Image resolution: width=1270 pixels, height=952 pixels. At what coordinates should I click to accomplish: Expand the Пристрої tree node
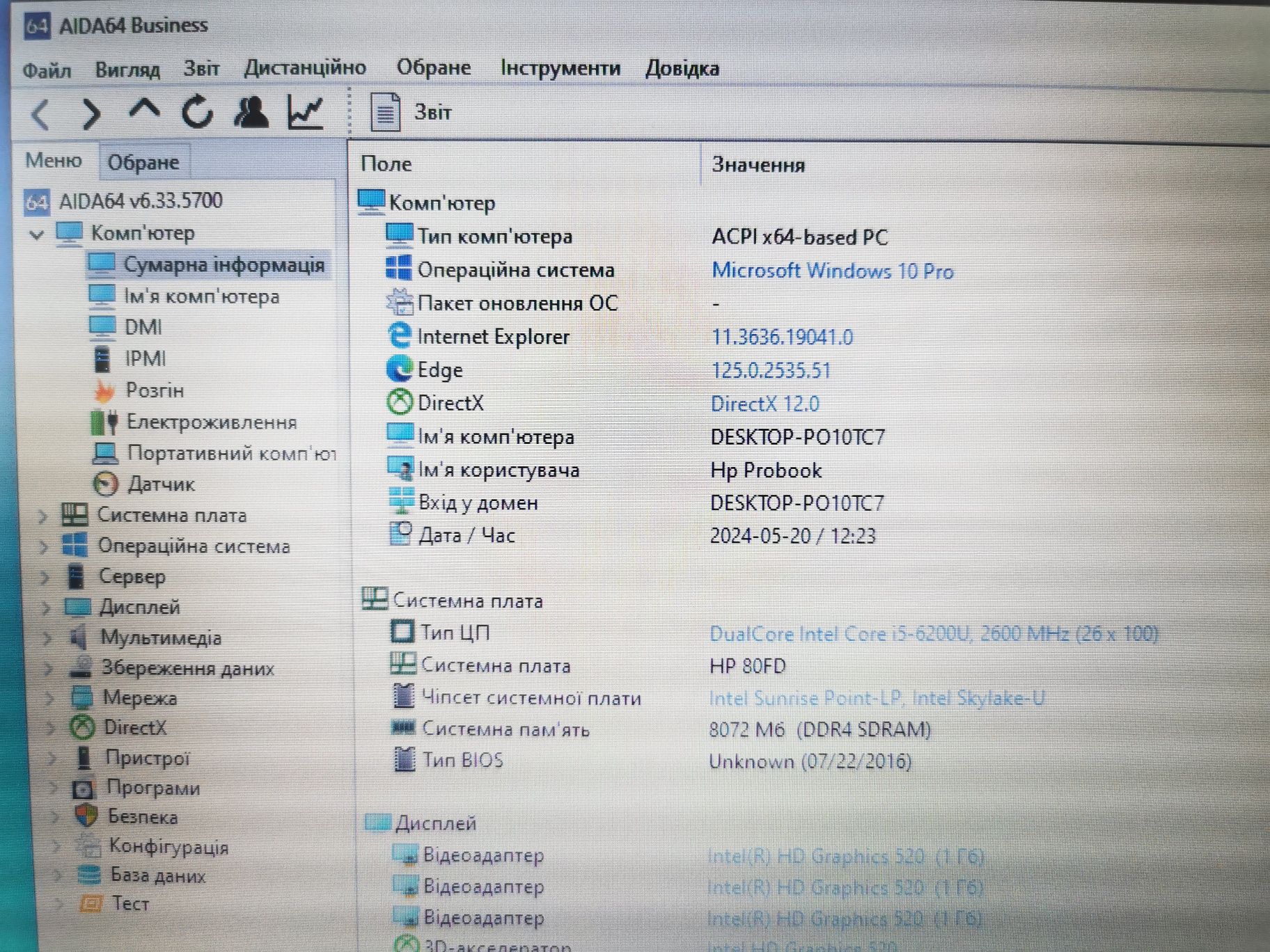pos(53,759)
